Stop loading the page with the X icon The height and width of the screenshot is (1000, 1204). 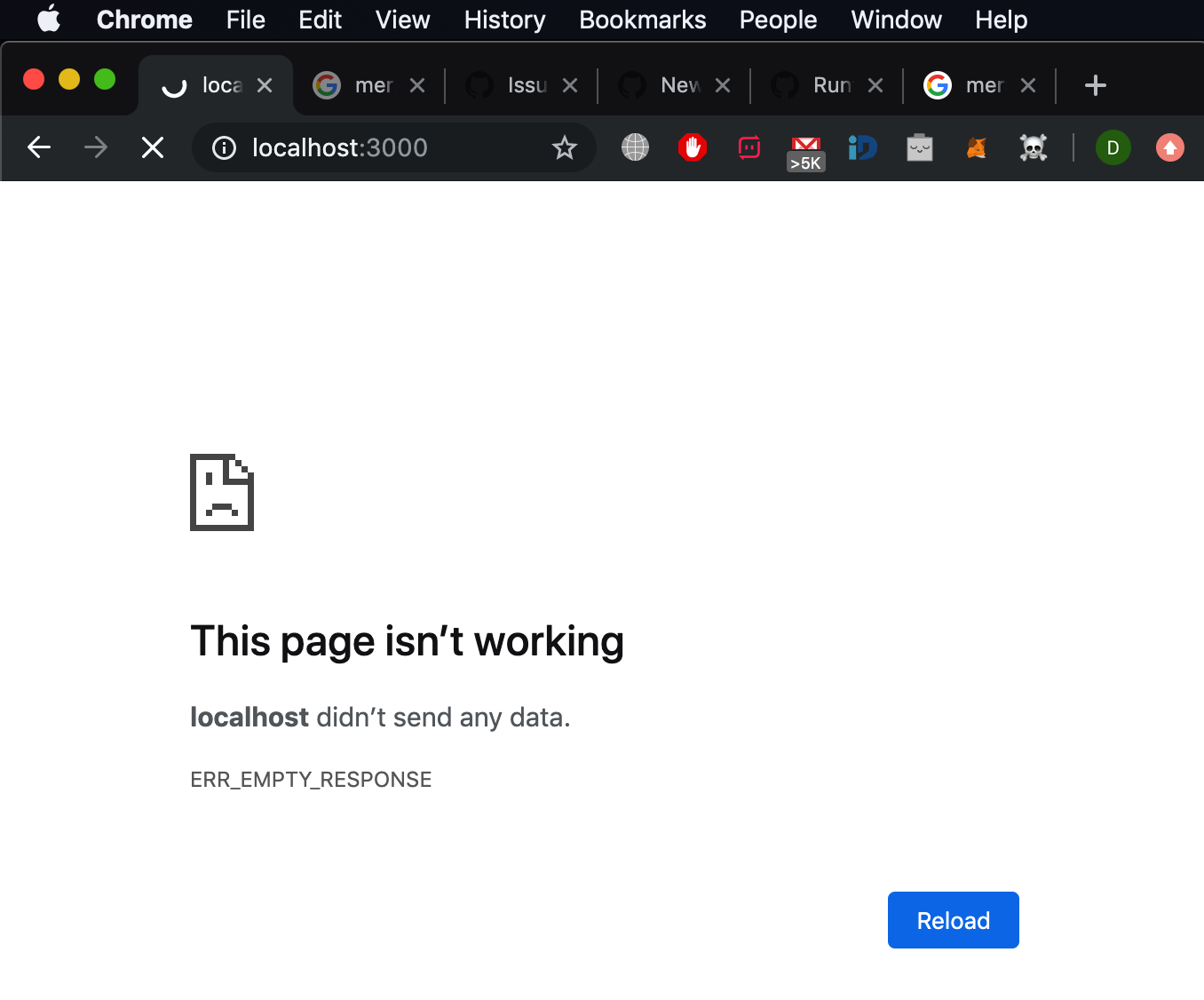tap(153, 147)
